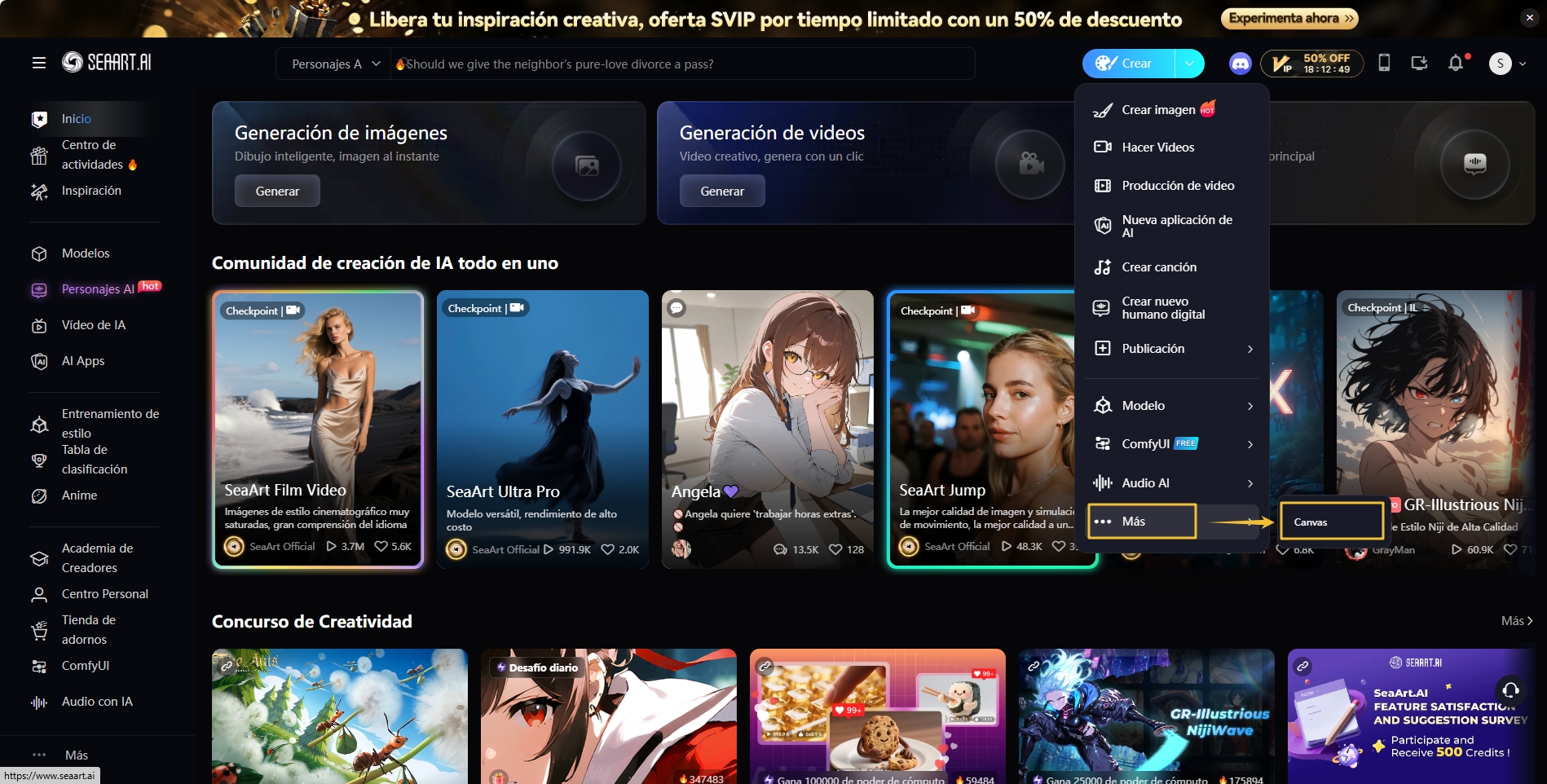Screen dimensions: 1547x784
Task: Like the SeaArt Ultra Pro card
Action: (608, 550)
